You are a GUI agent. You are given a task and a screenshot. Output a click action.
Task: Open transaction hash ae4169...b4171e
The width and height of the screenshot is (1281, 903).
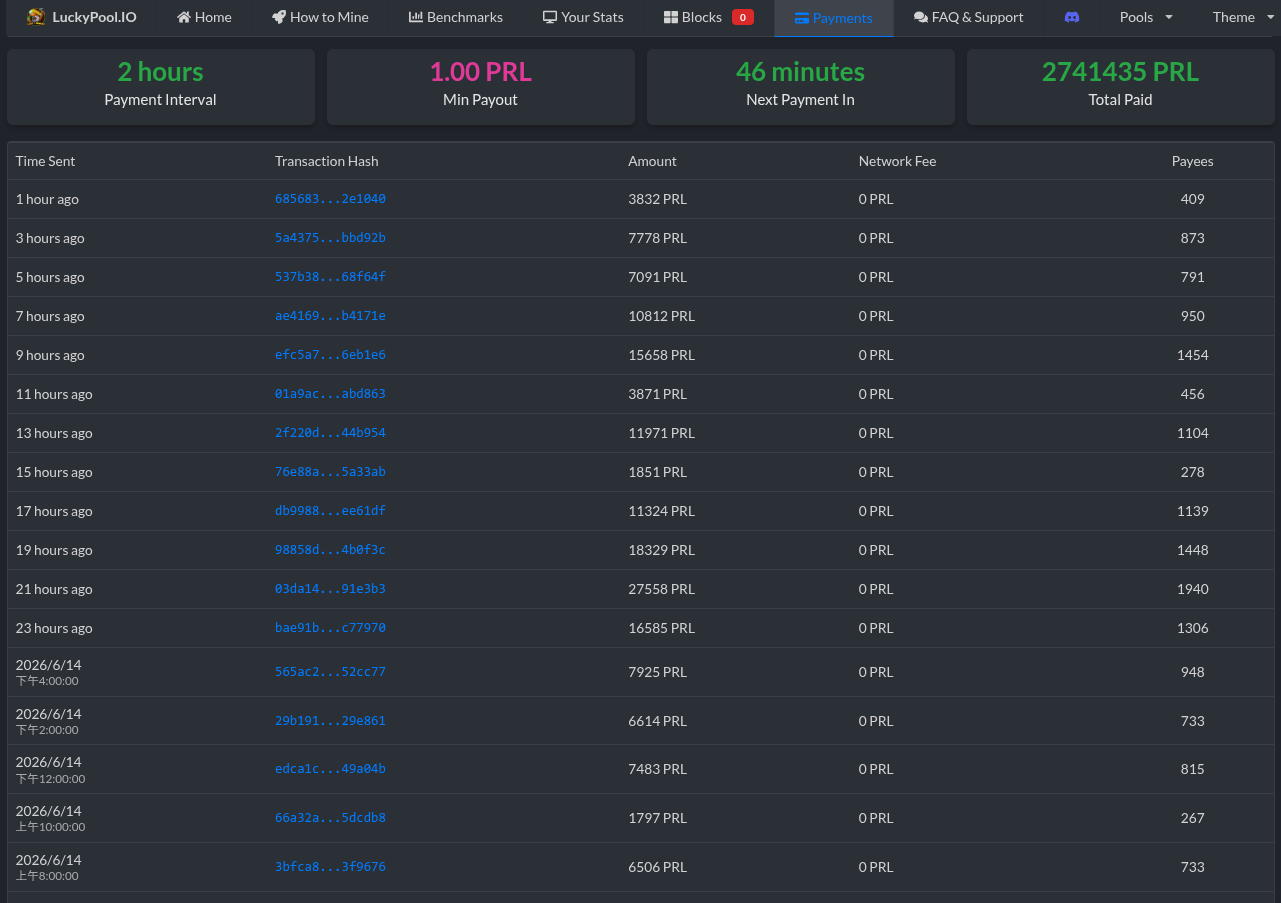pyautogui.click(x=330, y=316)
